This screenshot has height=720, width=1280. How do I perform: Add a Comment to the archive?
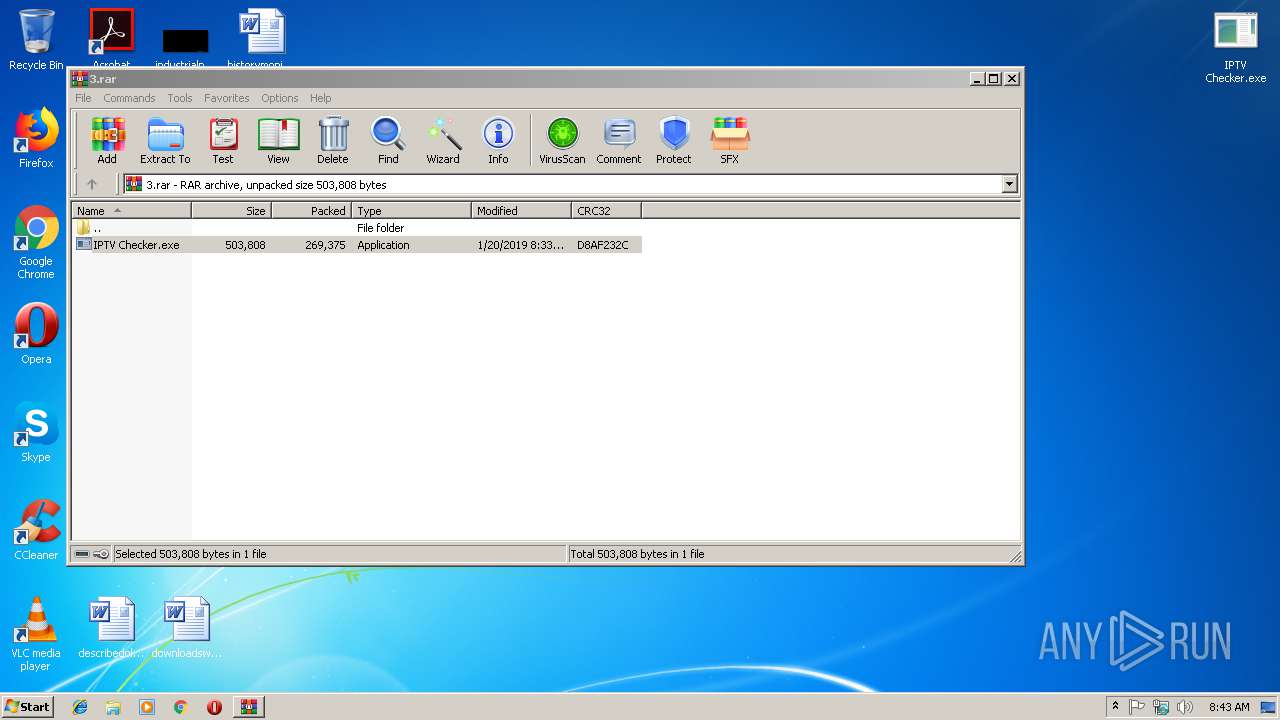(619, 140)
